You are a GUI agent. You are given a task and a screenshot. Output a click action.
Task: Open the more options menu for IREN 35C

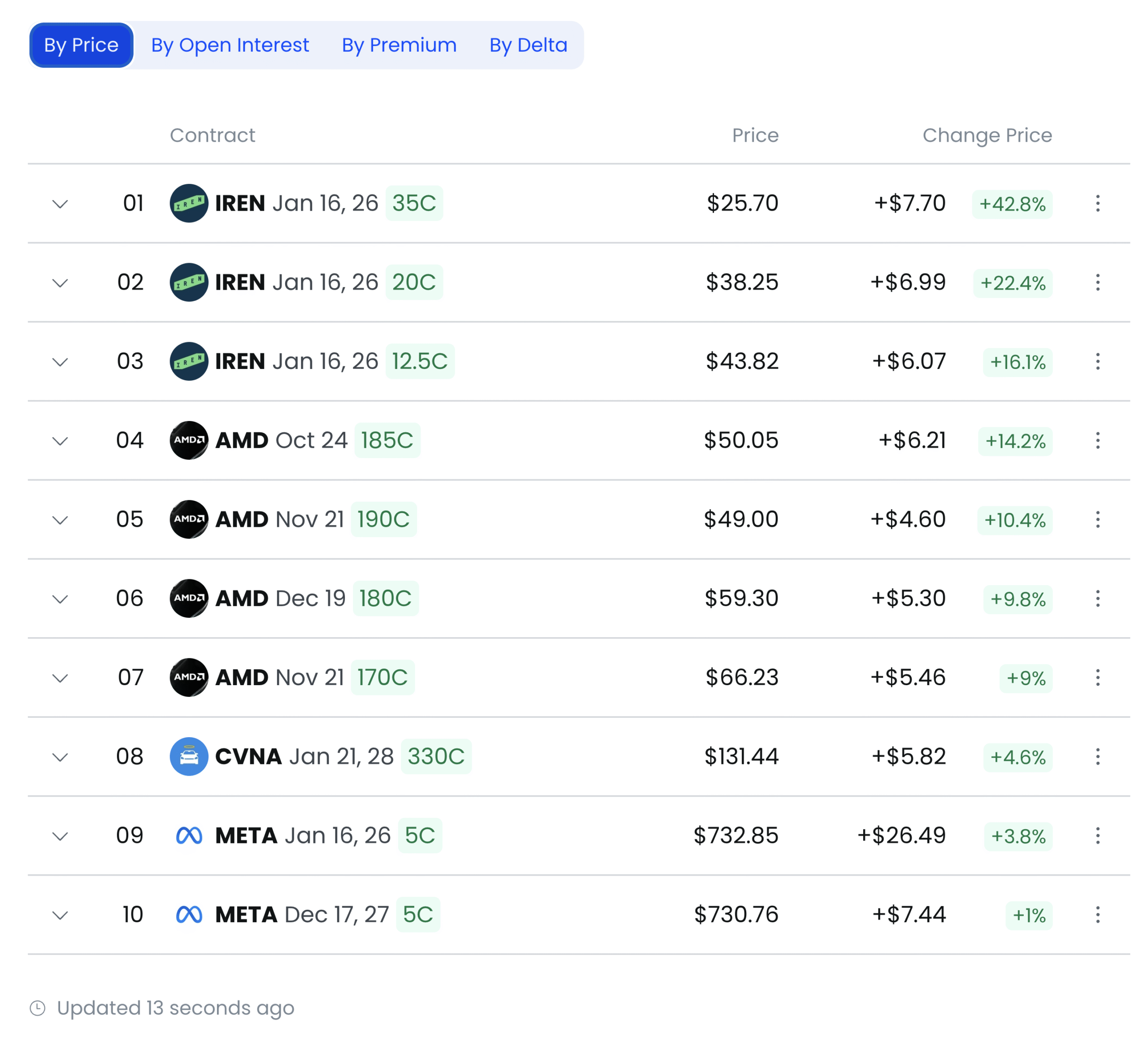1097,203
